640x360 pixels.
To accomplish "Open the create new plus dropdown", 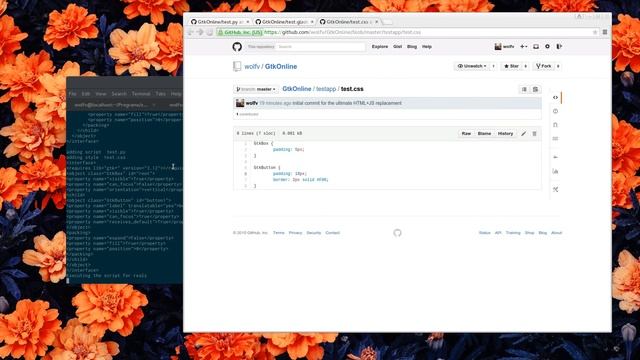I will click(523, 47).
